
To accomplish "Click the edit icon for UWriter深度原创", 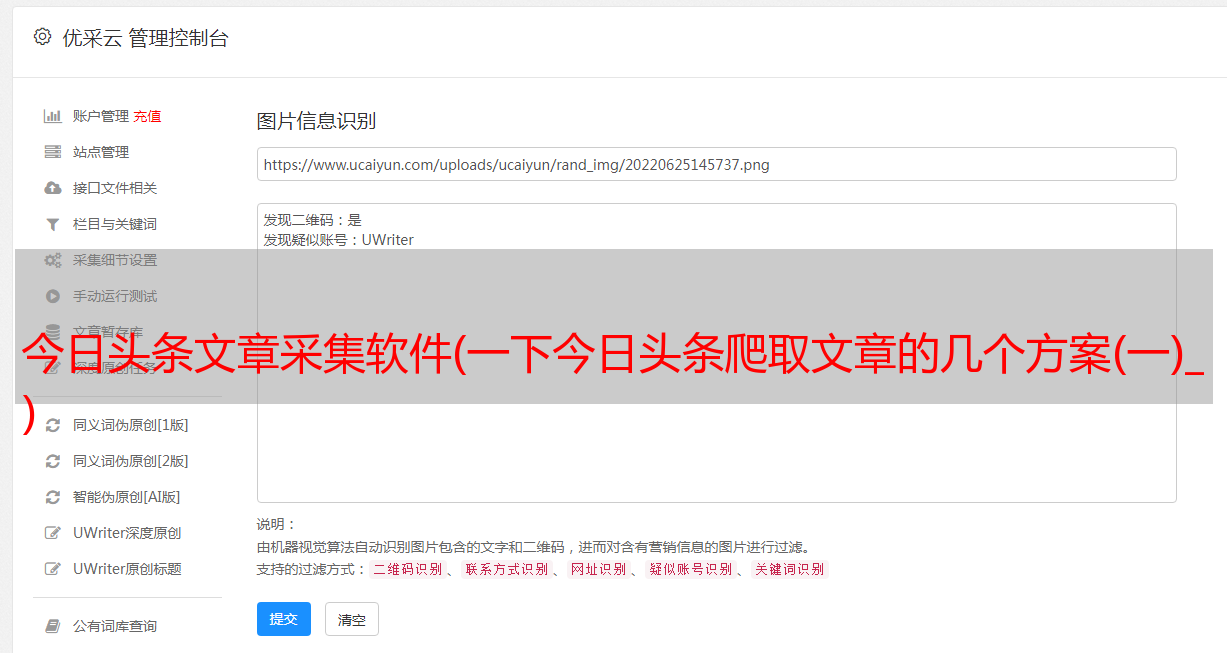I will 53,533.
